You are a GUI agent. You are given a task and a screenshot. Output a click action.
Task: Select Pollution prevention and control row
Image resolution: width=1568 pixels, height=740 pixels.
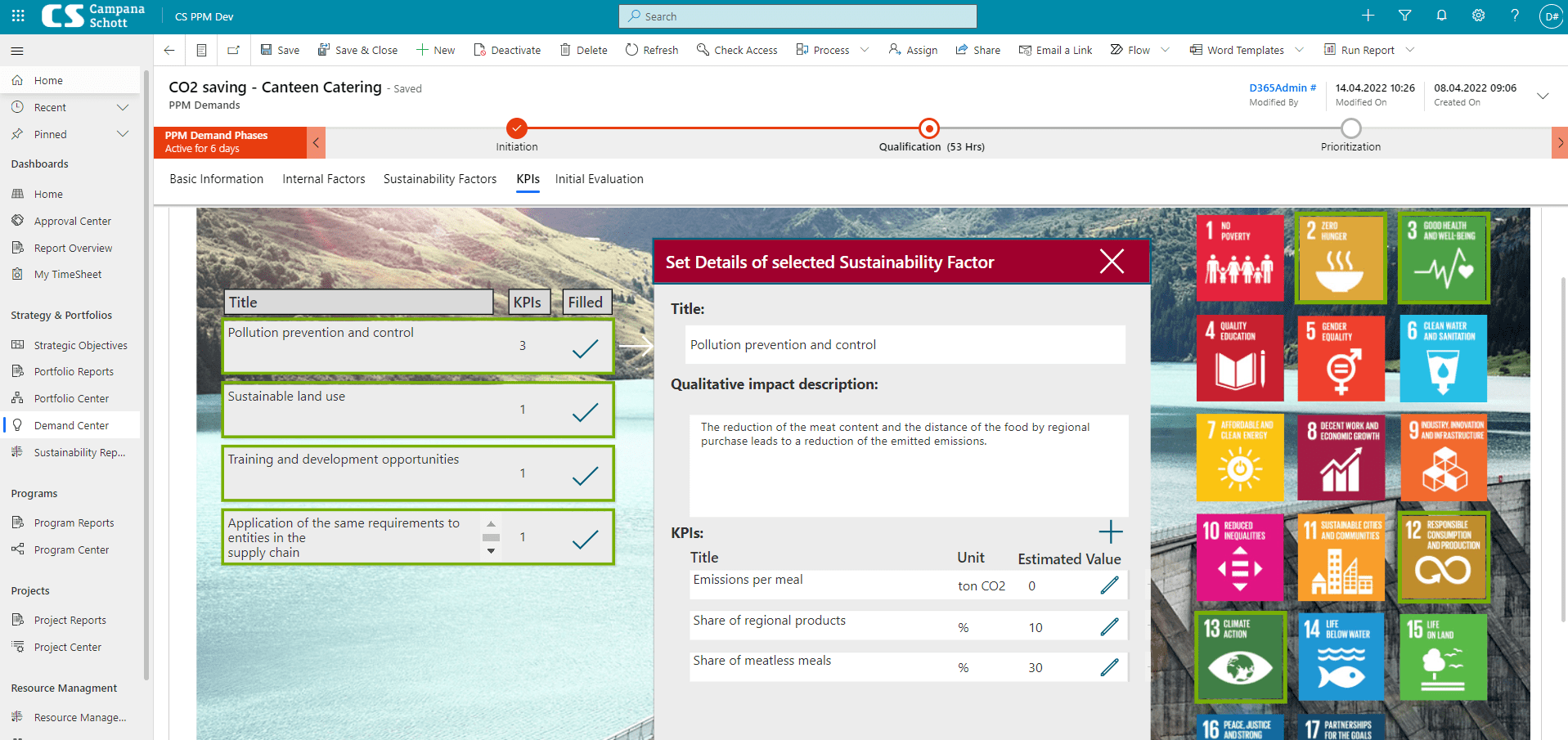click(418, 346)
